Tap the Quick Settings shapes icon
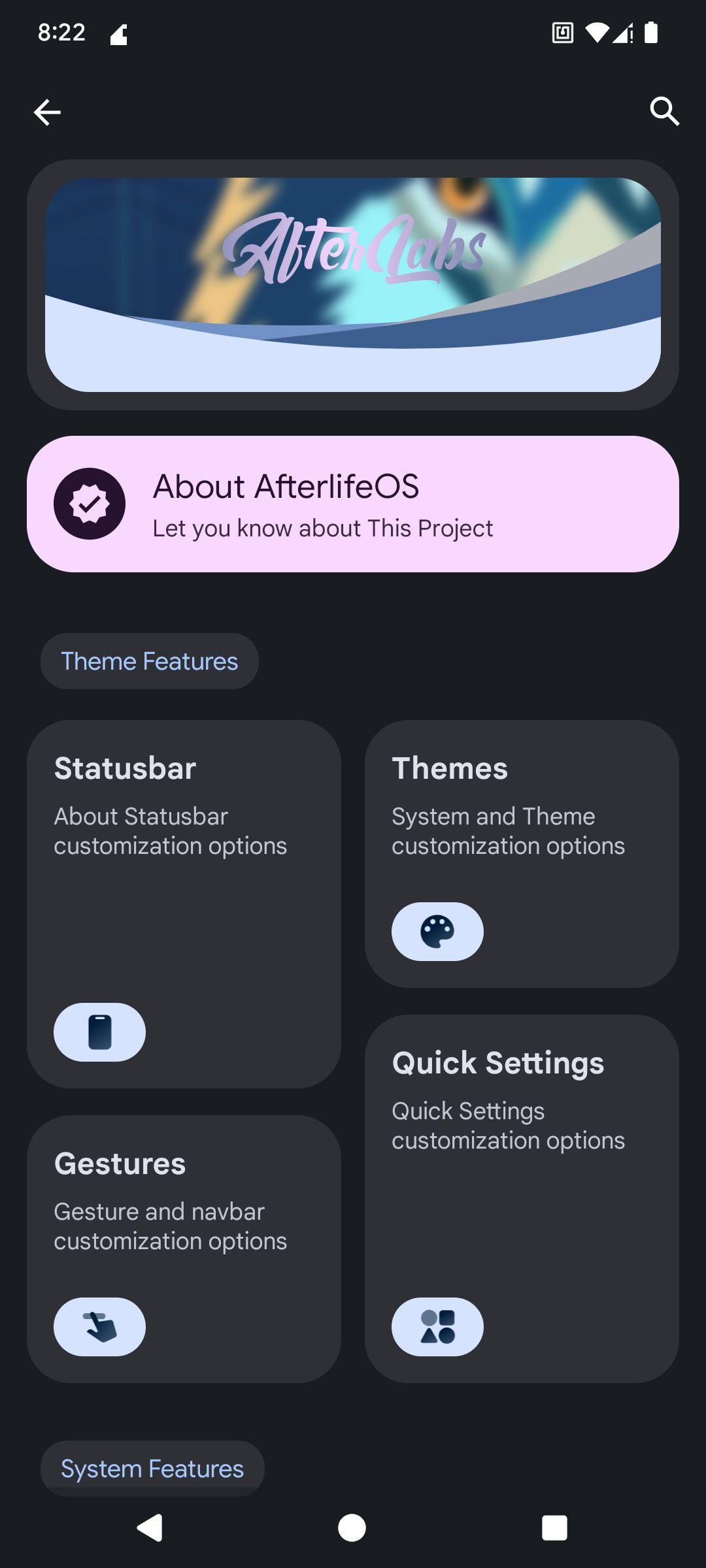Screen dimensions: 706x1568 [437, 1327]
